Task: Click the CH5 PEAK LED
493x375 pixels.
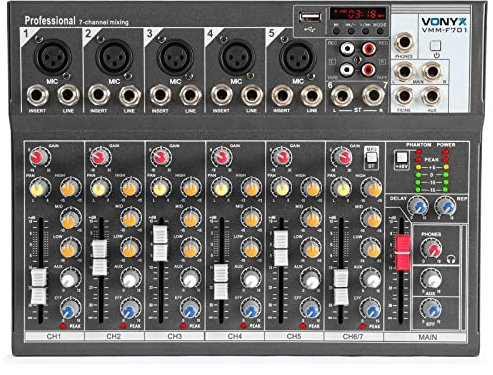Action: [x=303, y=326]
